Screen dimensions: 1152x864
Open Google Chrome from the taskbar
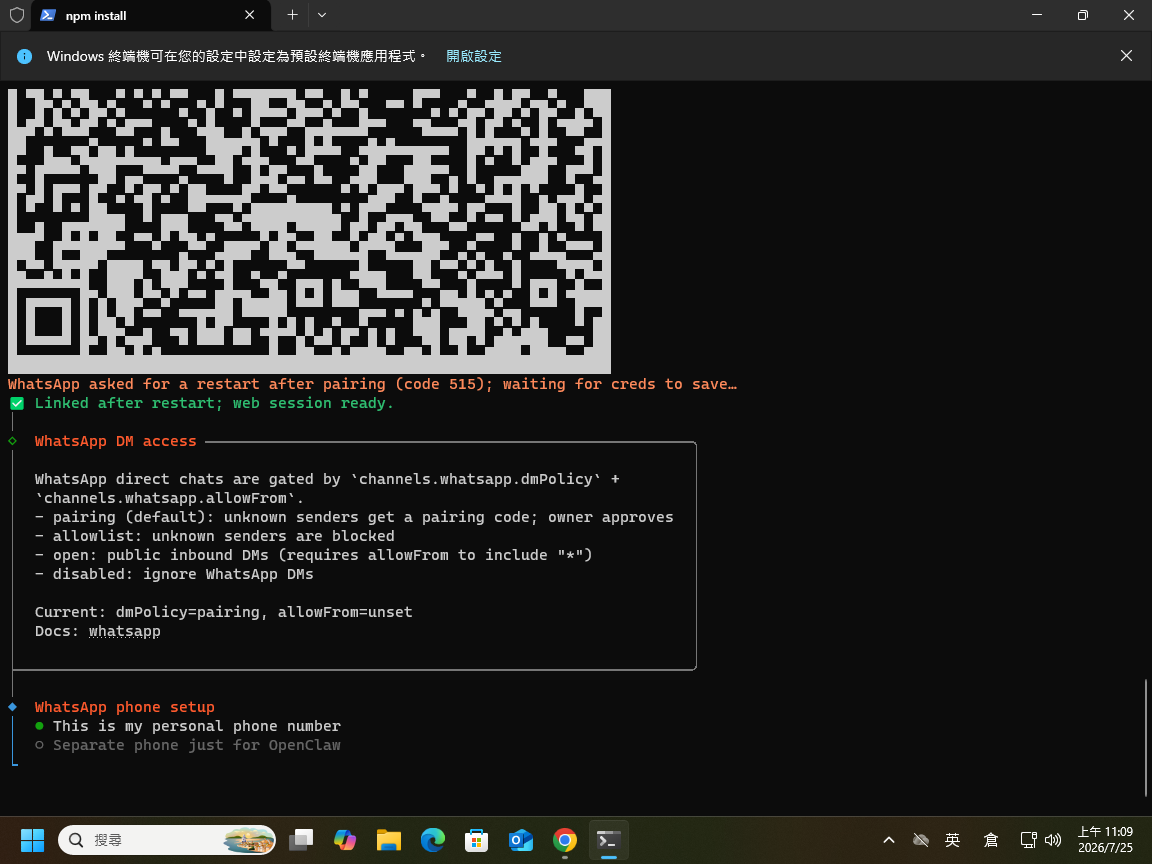(x=565, y=840)
